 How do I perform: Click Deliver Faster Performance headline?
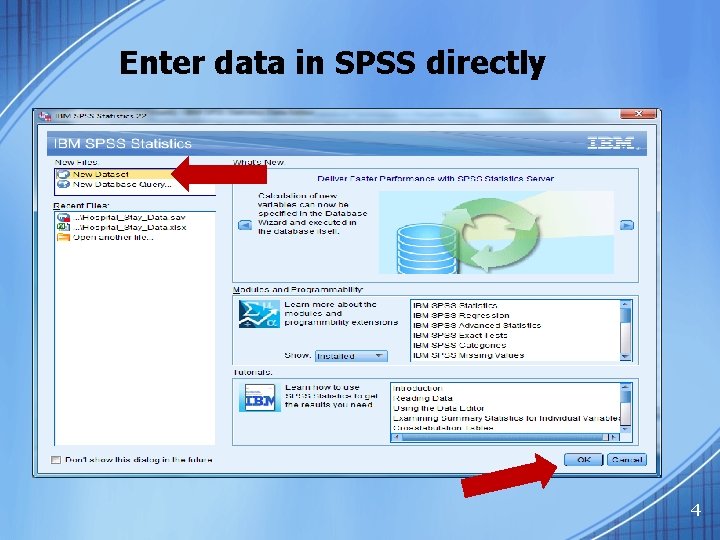(435, 179)
